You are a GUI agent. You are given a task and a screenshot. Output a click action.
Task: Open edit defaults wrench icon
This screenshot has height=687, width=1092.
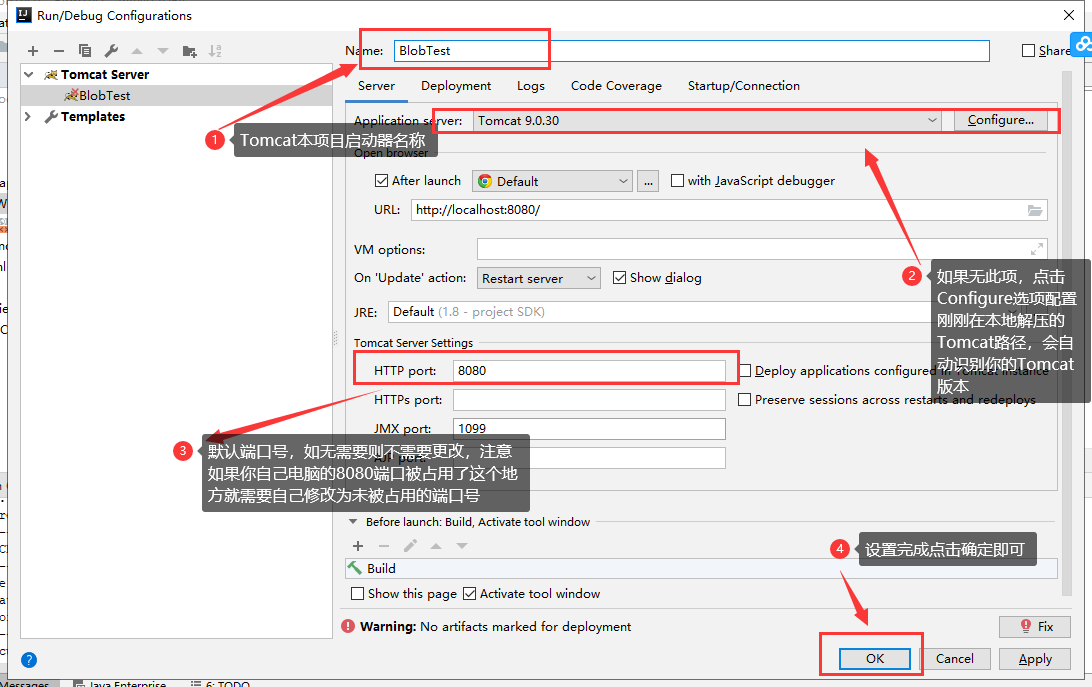tap(111, 51)
